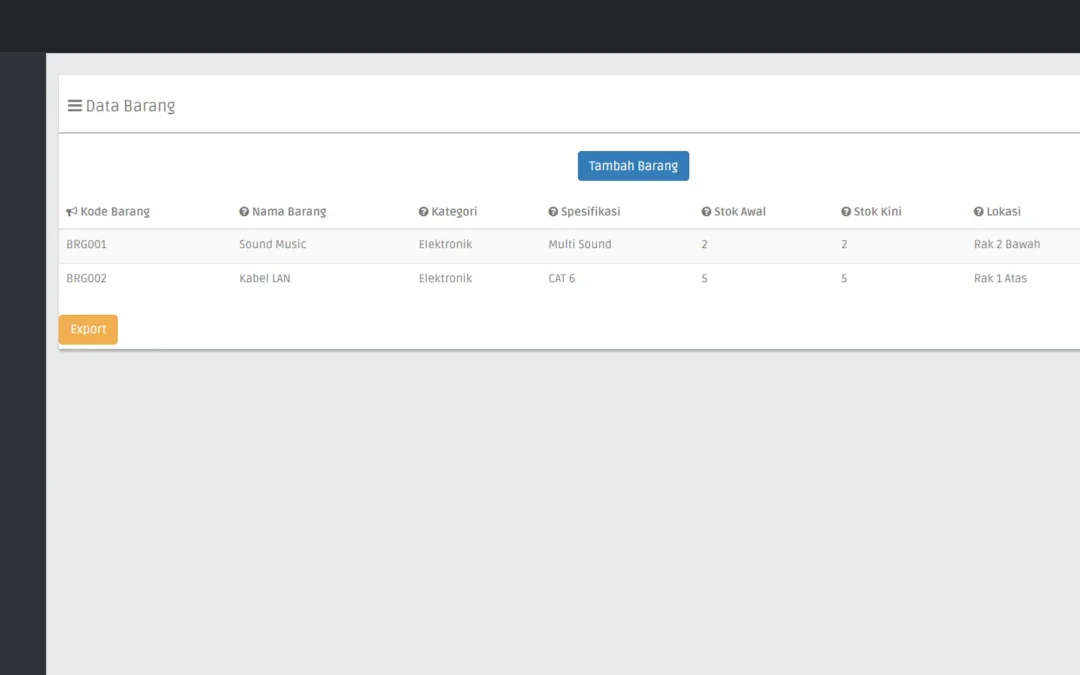
Task: Click the hamburger icon beside Data Barang
Action: click(x=74, y=106)
